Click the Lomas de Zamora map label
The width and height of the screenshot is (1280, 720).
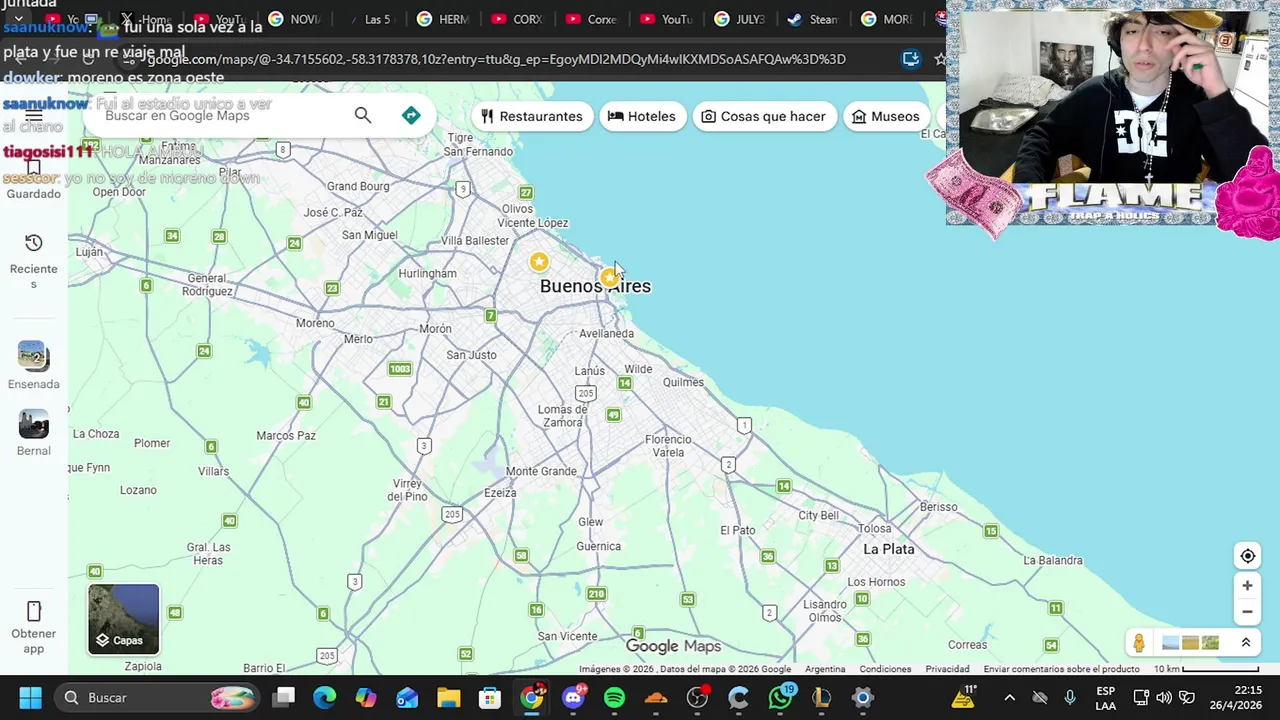(x=562, y=416)
